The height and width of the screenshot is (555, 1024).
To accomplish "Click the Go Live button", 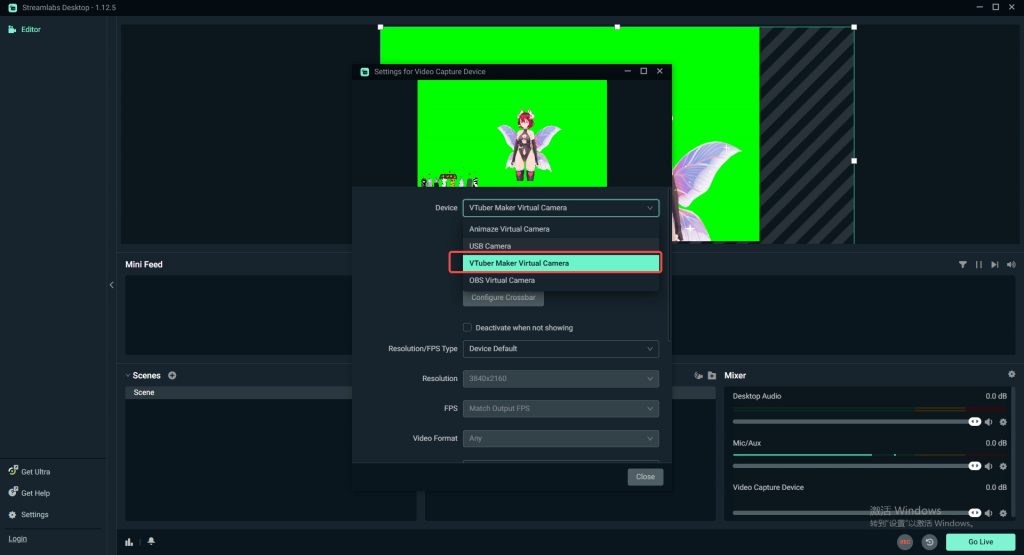I will [980, 542].
